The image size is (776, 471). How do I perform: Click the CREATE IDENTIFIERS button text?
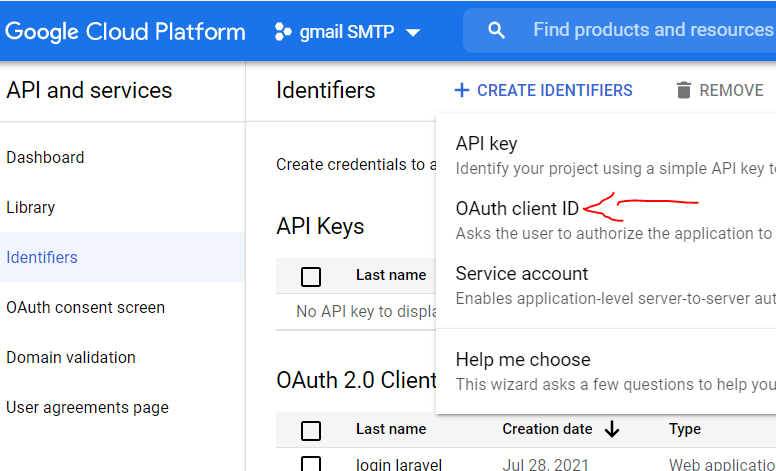(x=555, y=91)
